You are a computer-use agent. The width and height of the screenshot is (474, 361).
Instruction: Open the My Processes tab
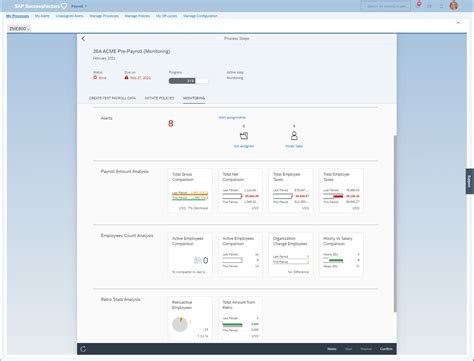pyautogui.click(x=18, y=16)
